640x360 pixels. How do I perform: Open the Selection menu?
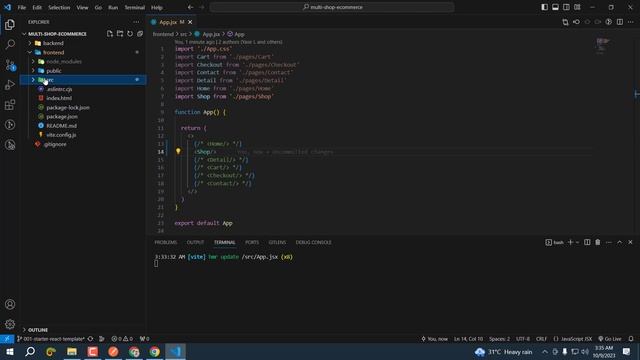point(59,7)
